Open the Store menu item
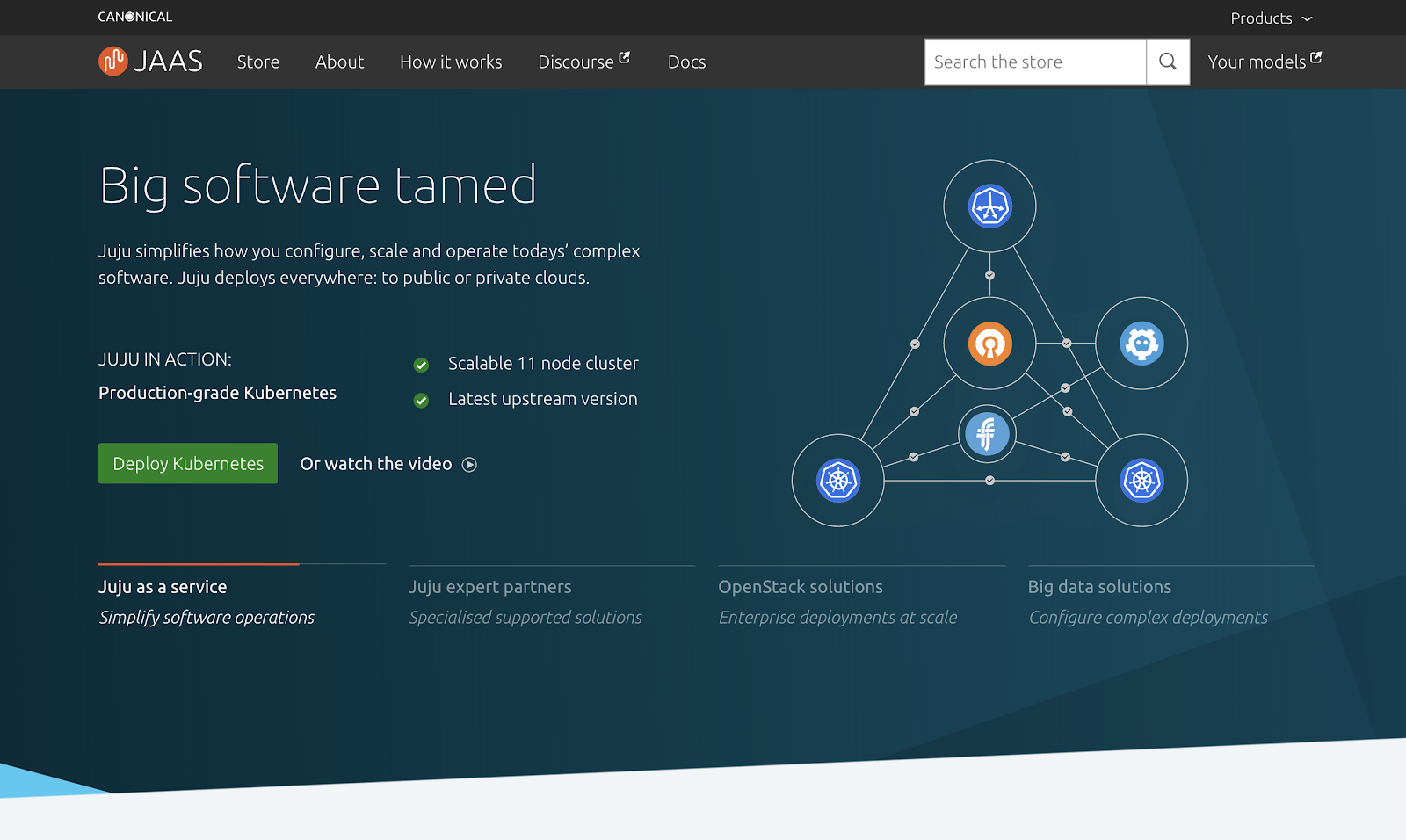The image size is (1406, 840). 258,62
